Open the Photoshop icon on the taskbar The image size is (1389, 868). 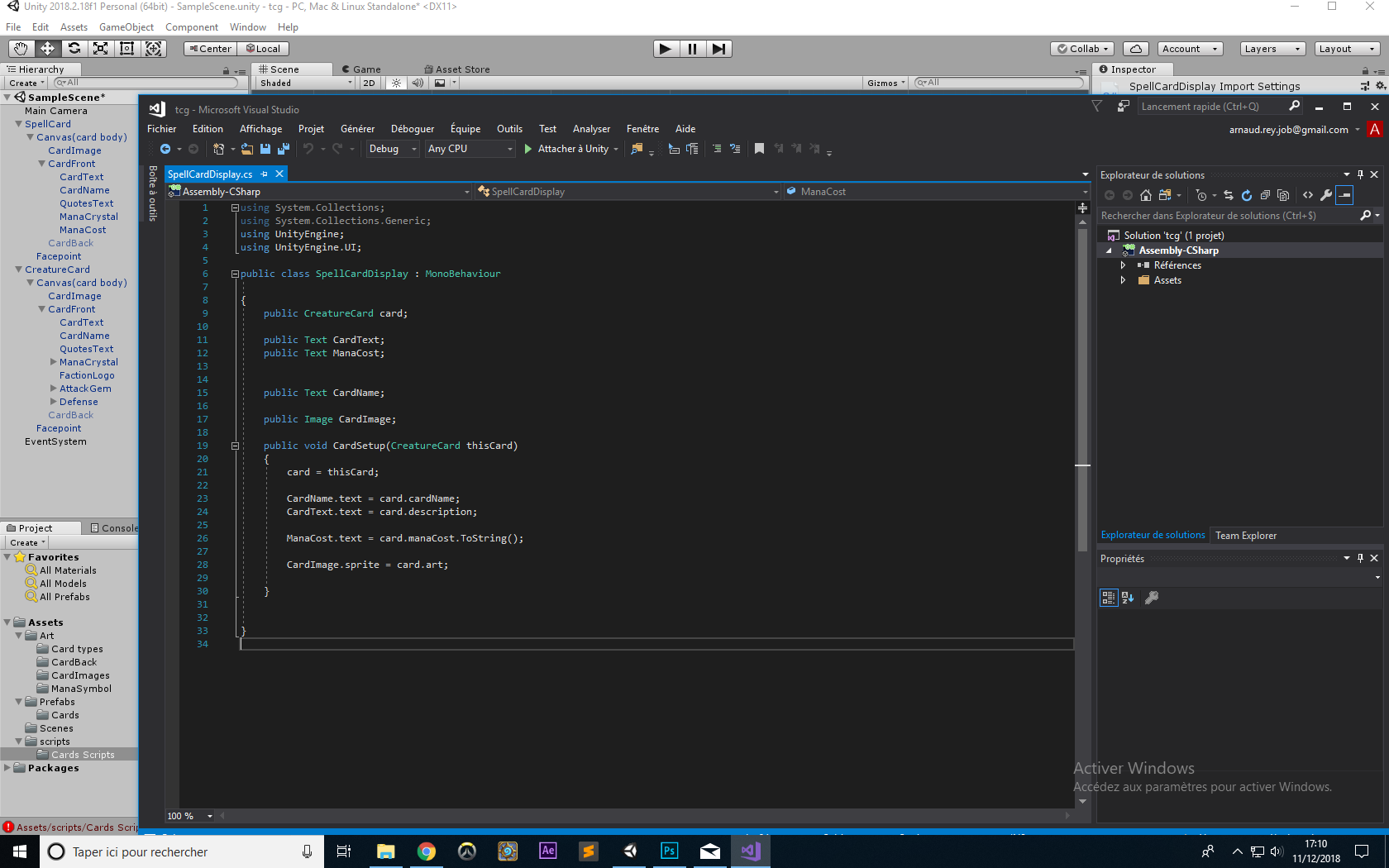tap(669, 851)
